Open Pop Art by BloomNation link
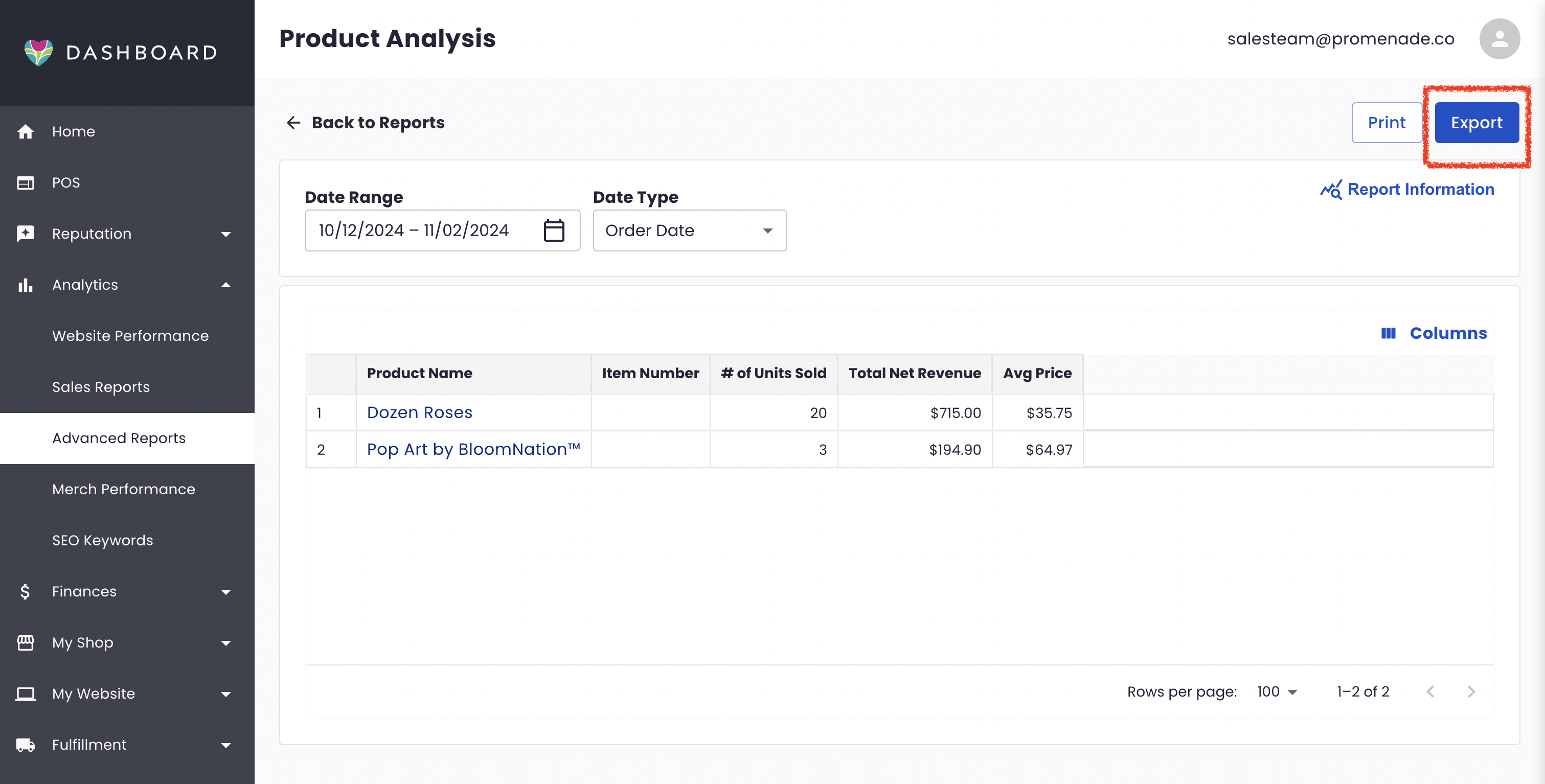 tap(473, 450)
